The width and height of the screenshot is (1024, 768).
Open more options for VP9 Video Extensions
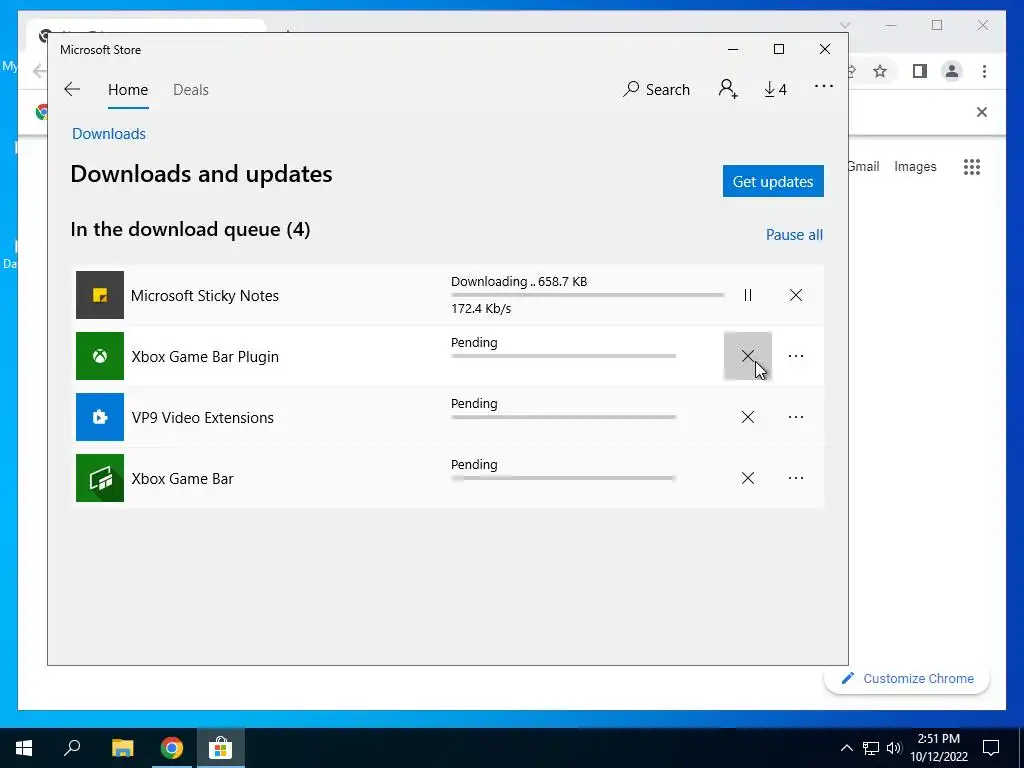(795, 417)
